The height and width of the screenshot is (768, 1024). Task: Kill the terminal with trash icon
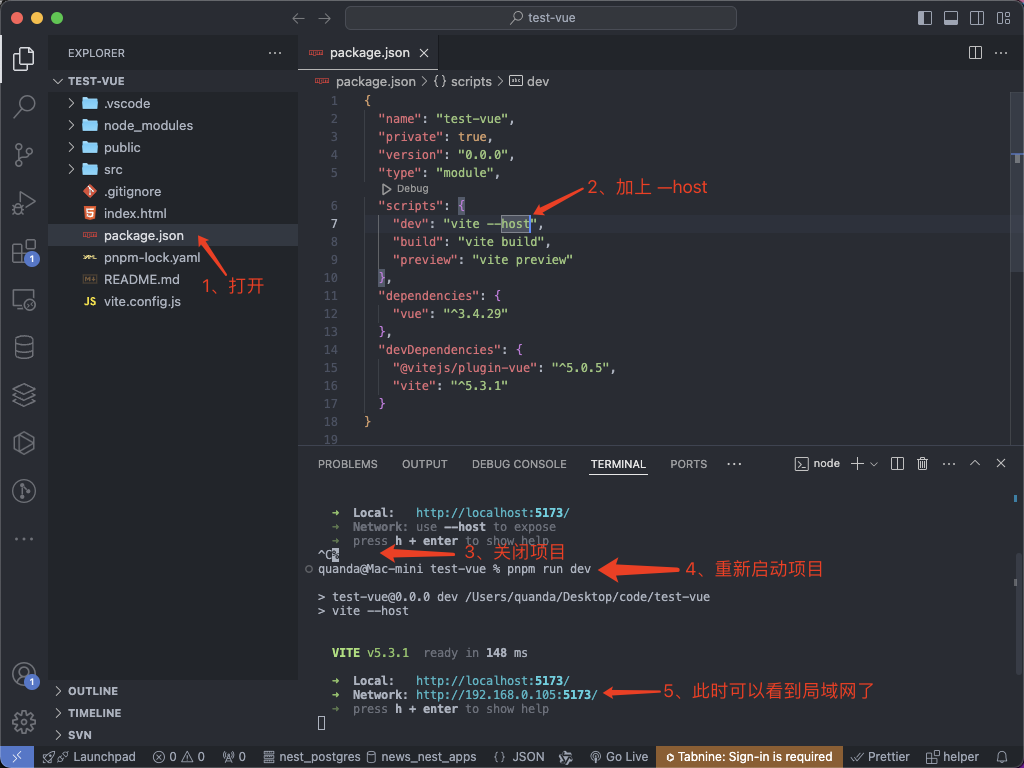pos(922,464)
